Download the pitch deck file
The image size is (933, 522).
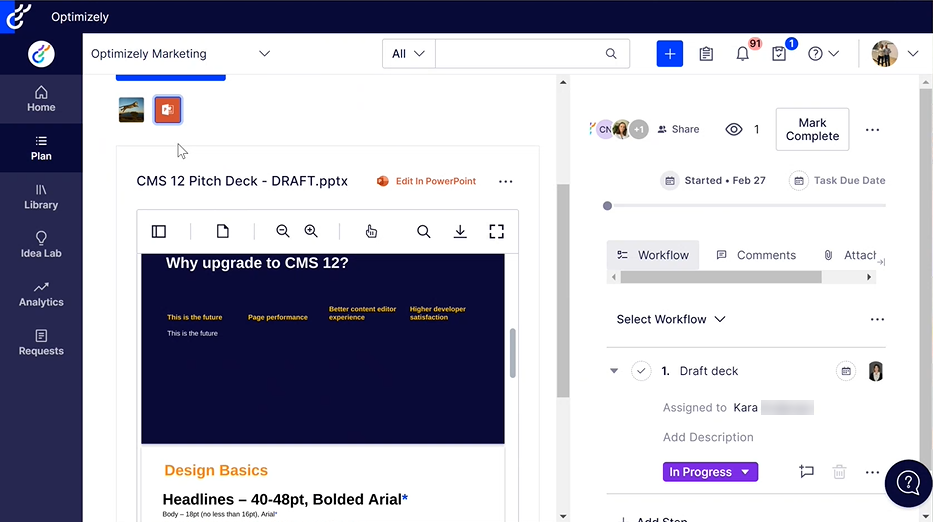[x=460, y=232]
